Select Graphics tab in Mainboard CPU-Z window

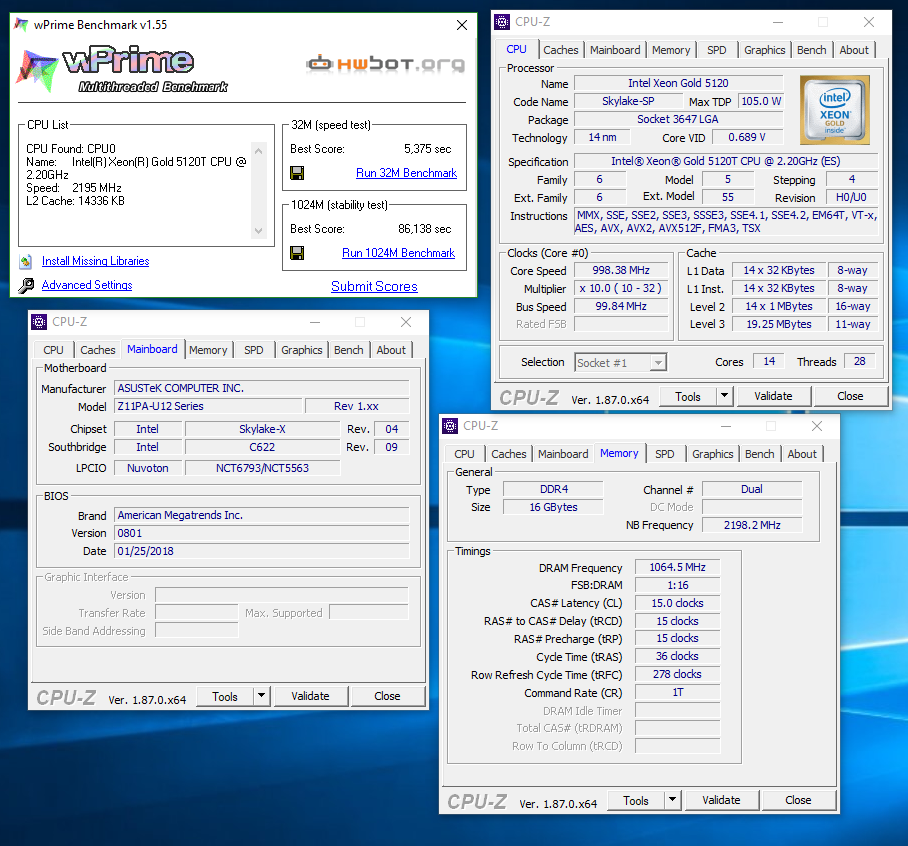pyautogui.click(x=302, y=350)
